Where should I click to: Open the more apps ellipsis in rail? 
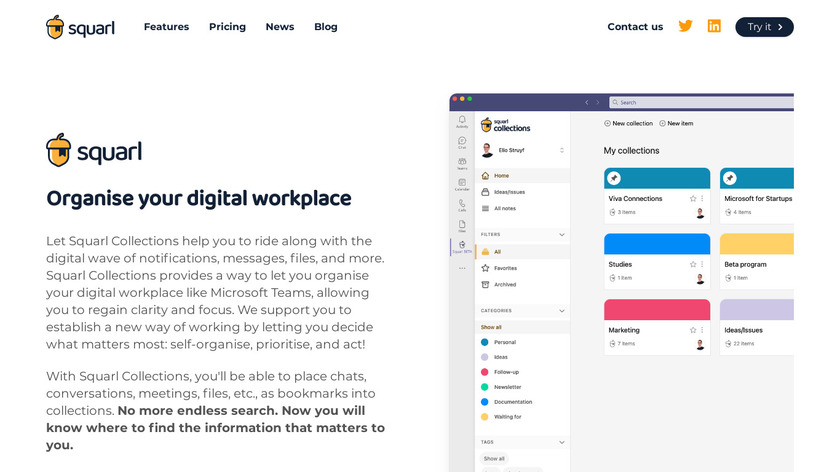coord(462,268)
